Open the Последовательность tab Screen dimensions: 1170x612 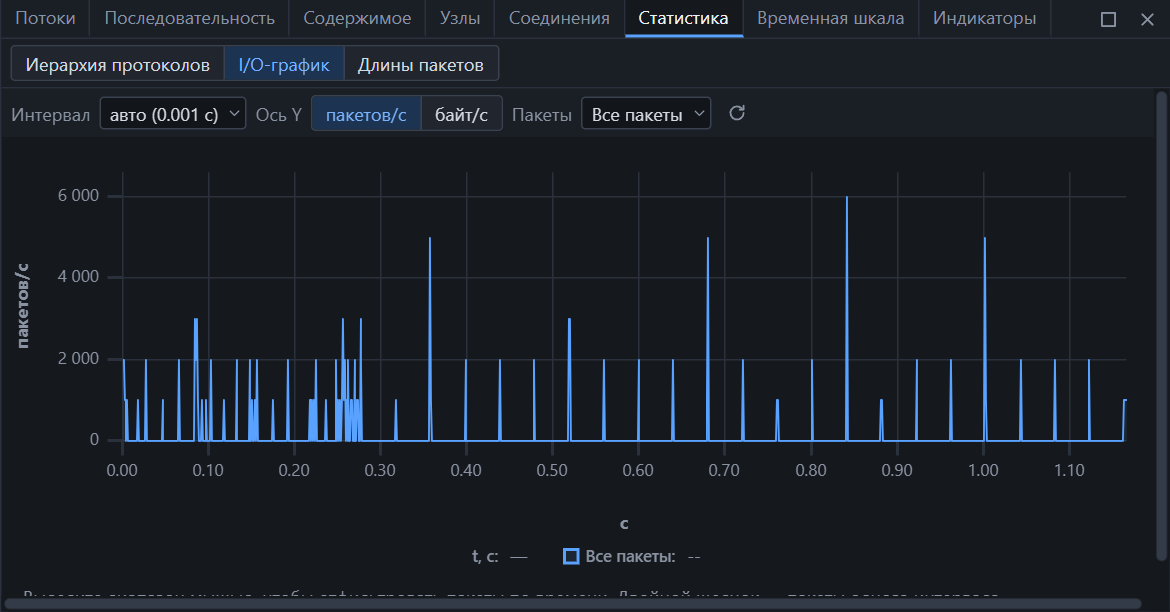[190, 19]
